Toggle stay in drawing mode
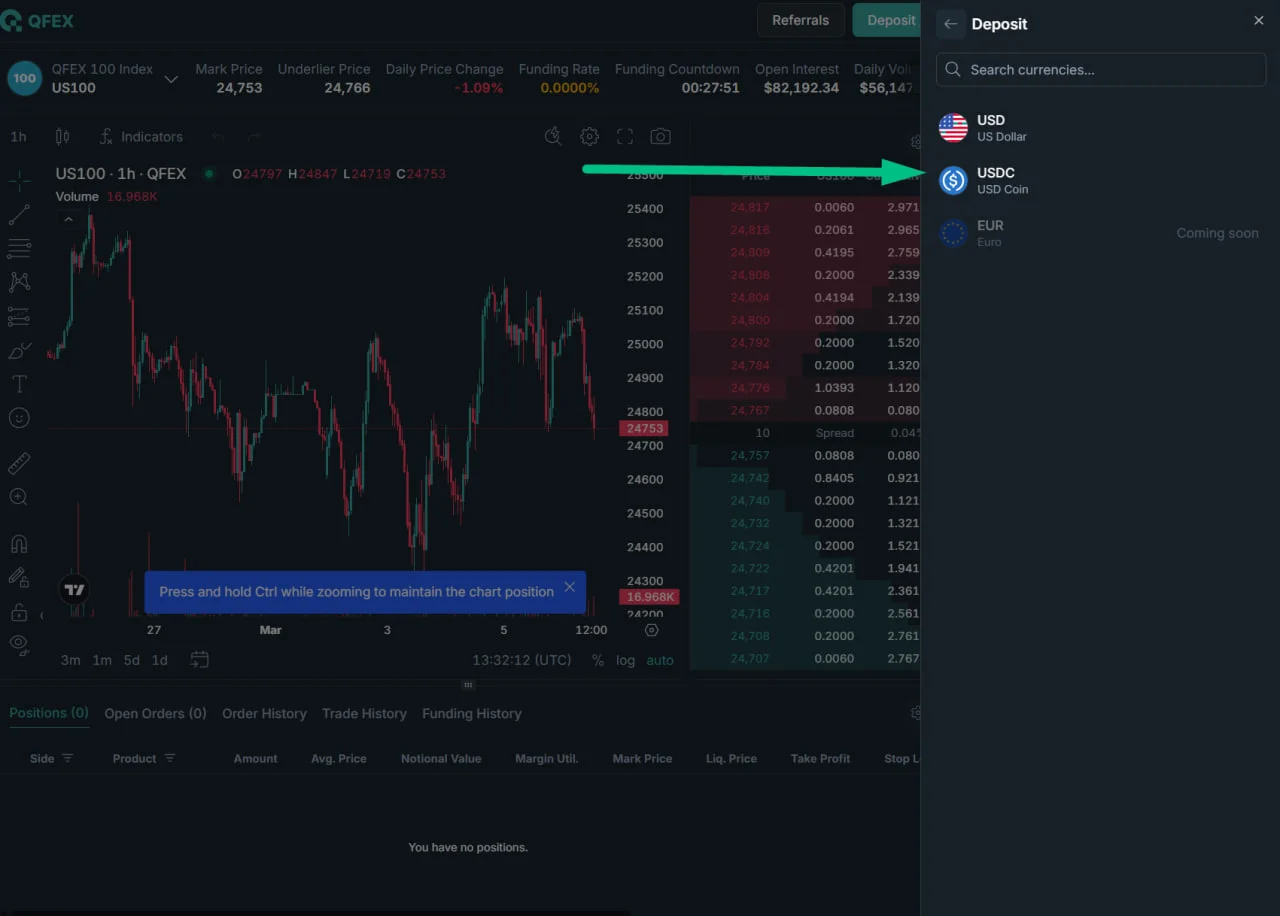The width and height of the screenshot is (1280, 916). [19, 578]
